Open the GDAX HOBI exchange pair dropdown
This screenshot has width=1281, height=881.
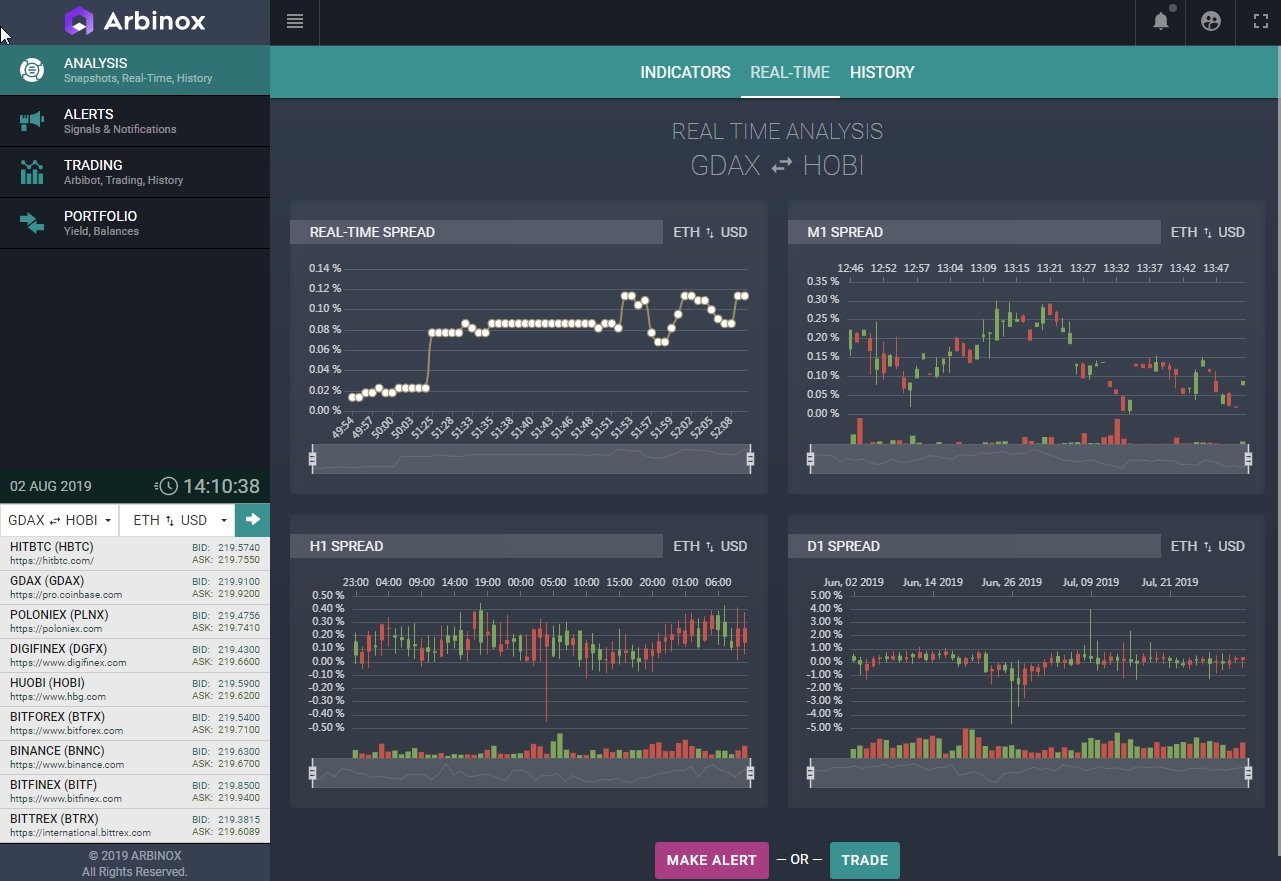point(59,520)
